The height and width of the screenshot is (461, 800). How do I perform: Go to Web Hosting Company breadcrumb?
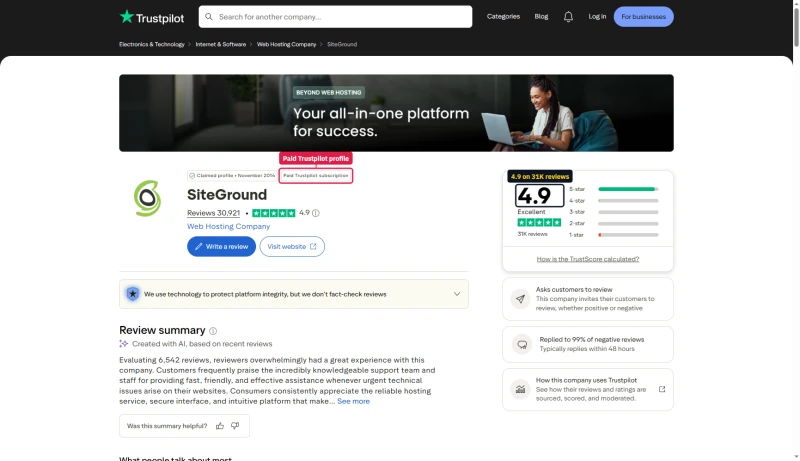[286, 44]
